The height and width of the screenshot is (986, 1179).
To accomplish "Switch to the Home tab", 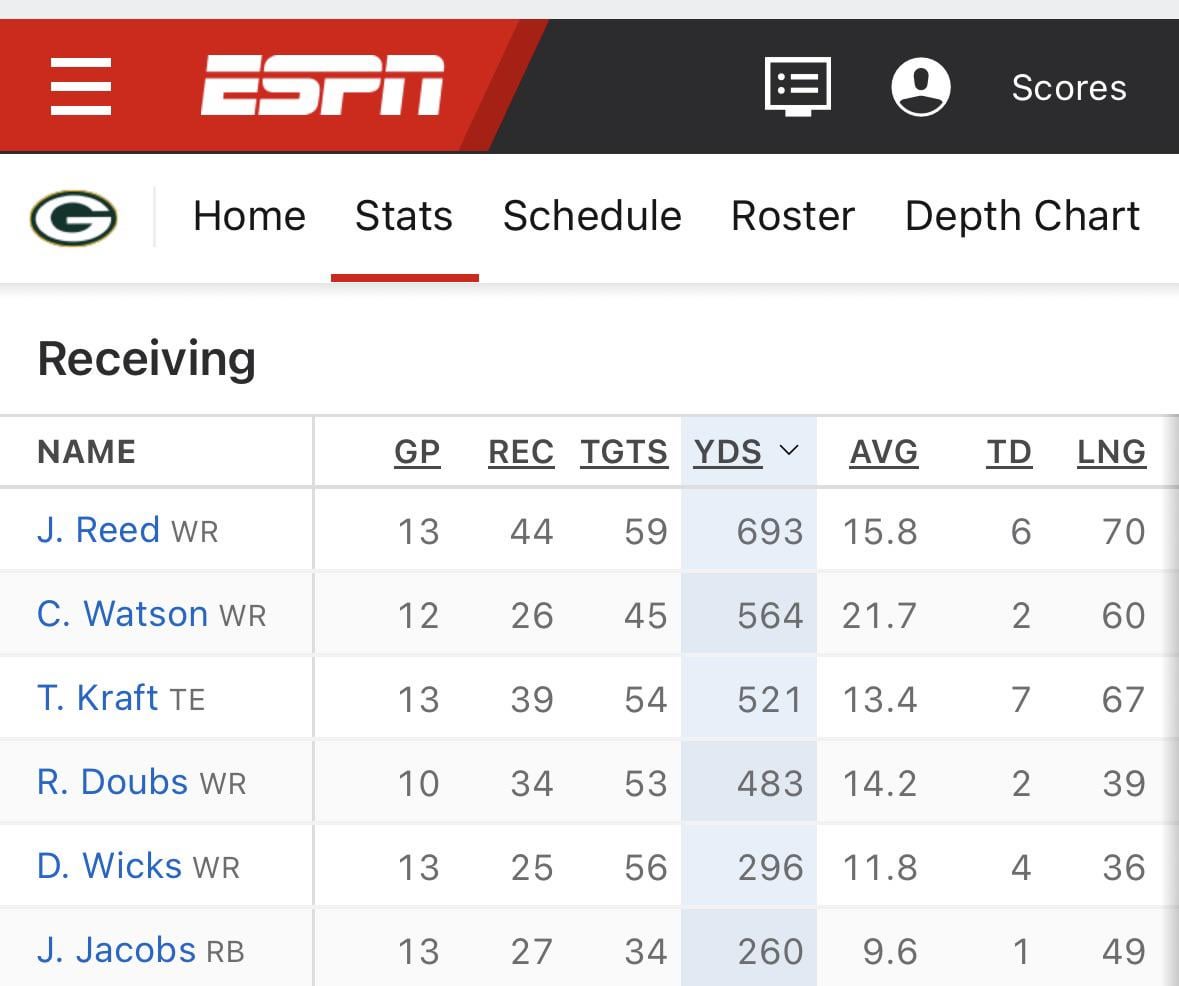I will (x=249, y=216).
